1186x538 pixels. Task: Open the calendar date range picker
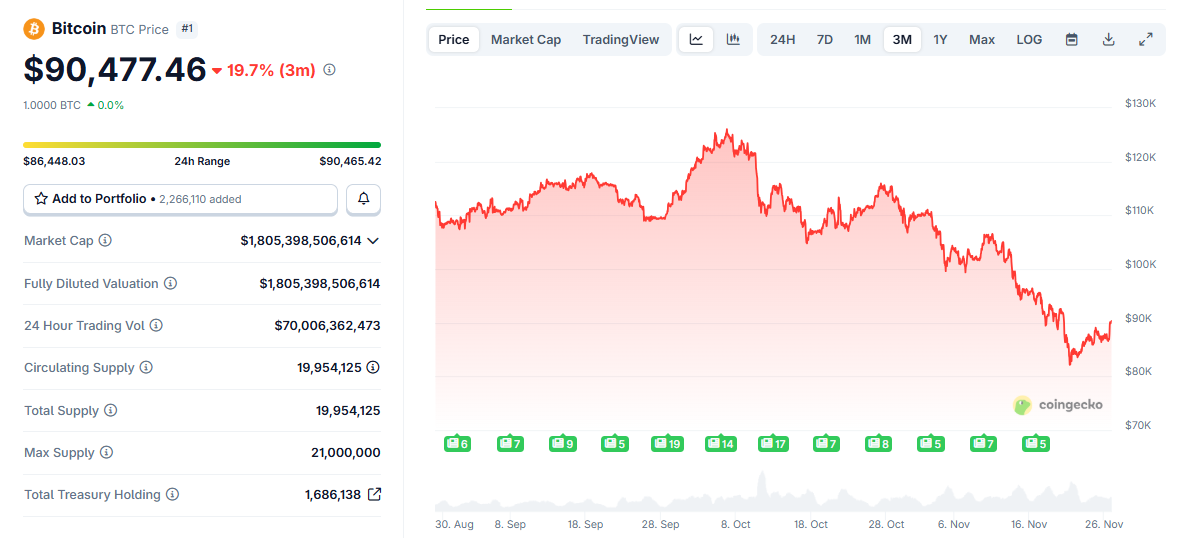tap(1072, 40)
